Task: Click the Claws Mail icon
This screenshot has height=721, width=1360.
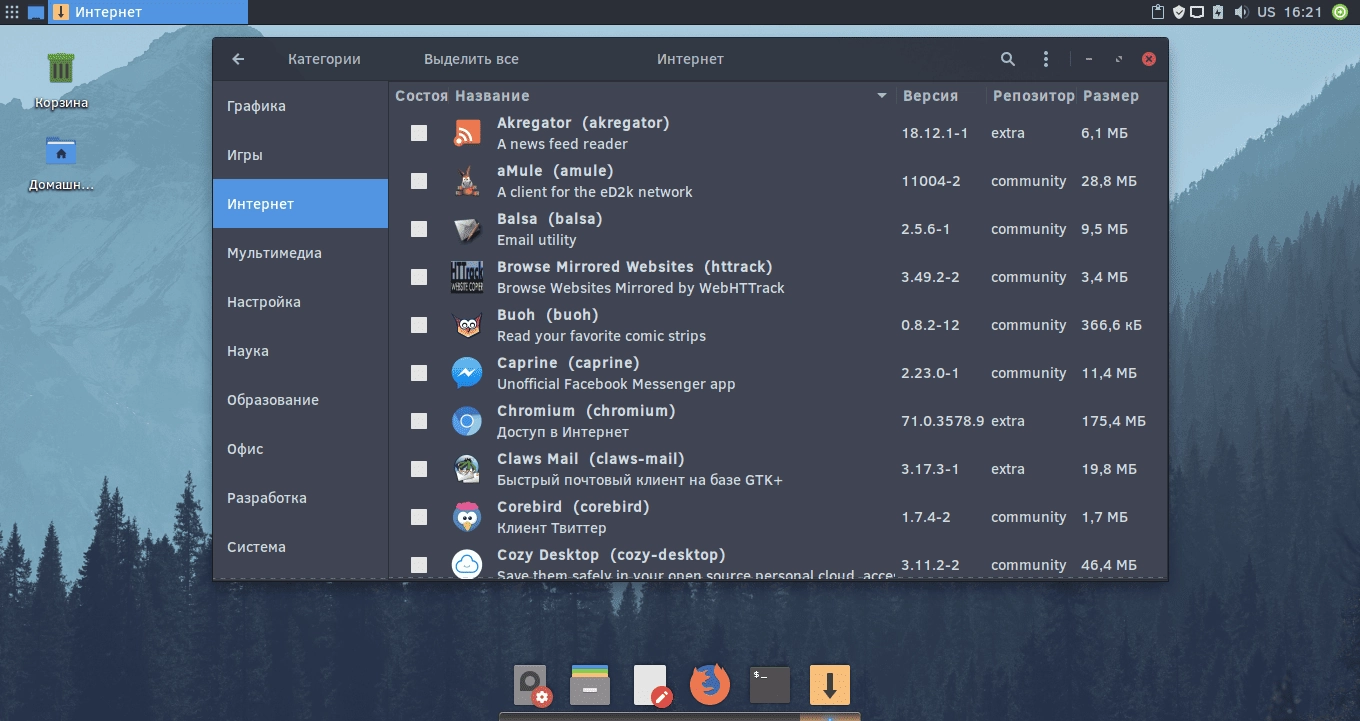Action: 467,468
